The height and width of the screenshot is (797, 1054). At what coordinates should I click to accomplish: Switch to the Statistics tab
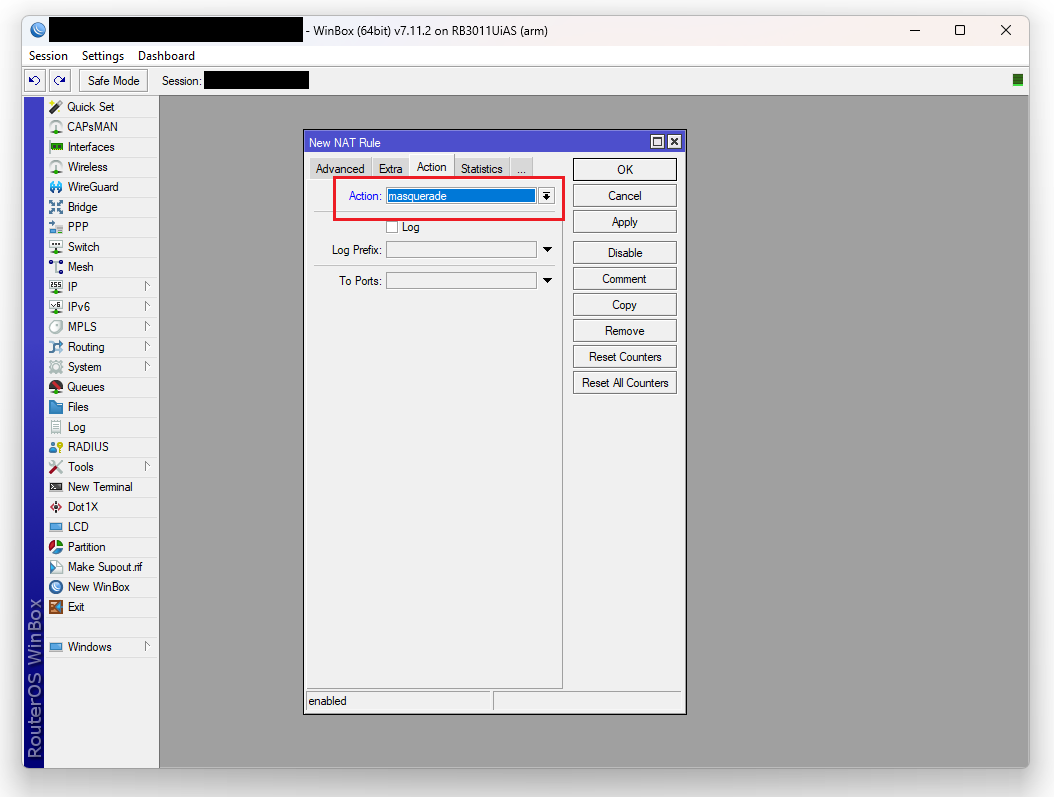(481, 169)
